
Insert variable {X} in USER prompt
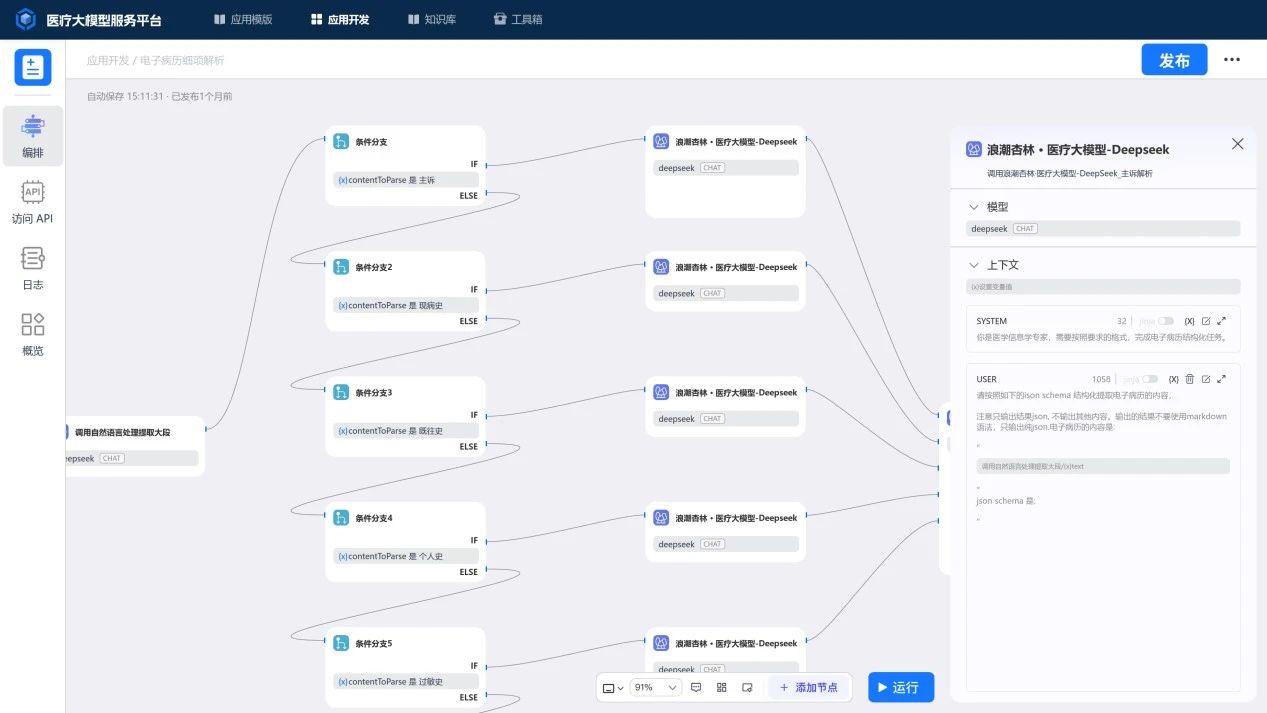click(1174, 379)
